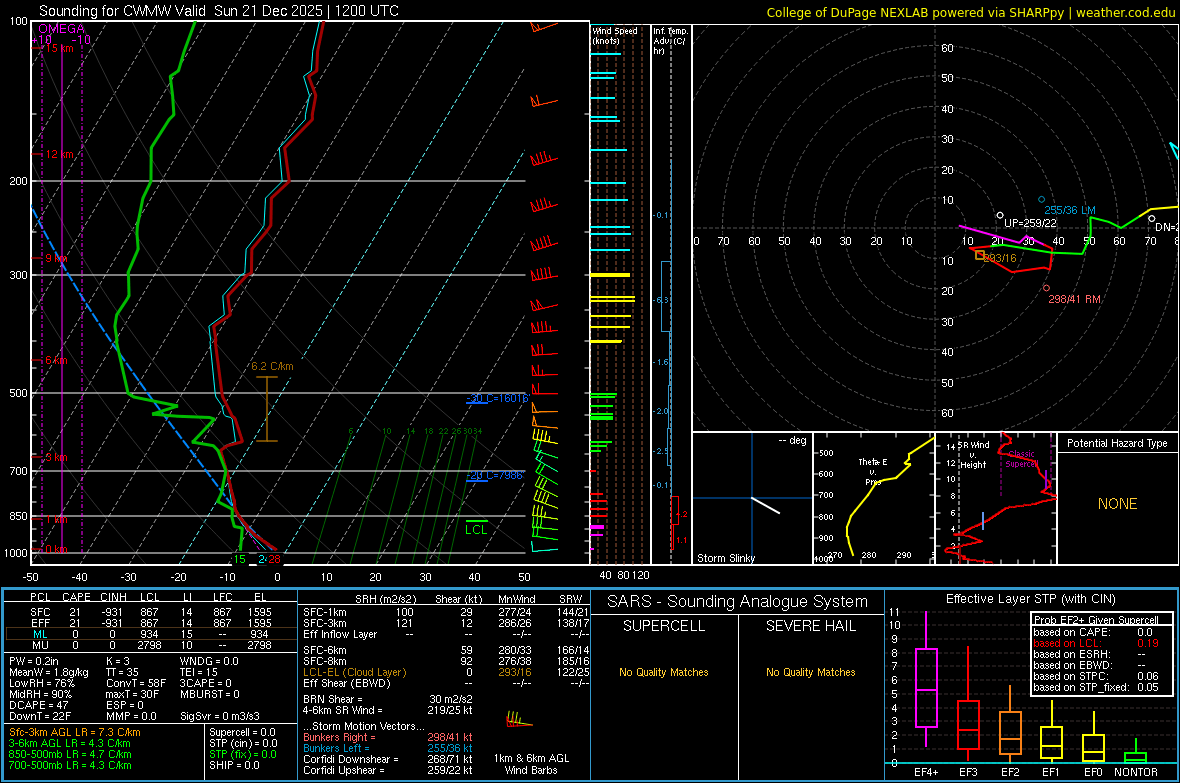Click the Theta-E v. Pres plot title
Screen dimensions: 1180x783
pos(873,471)
